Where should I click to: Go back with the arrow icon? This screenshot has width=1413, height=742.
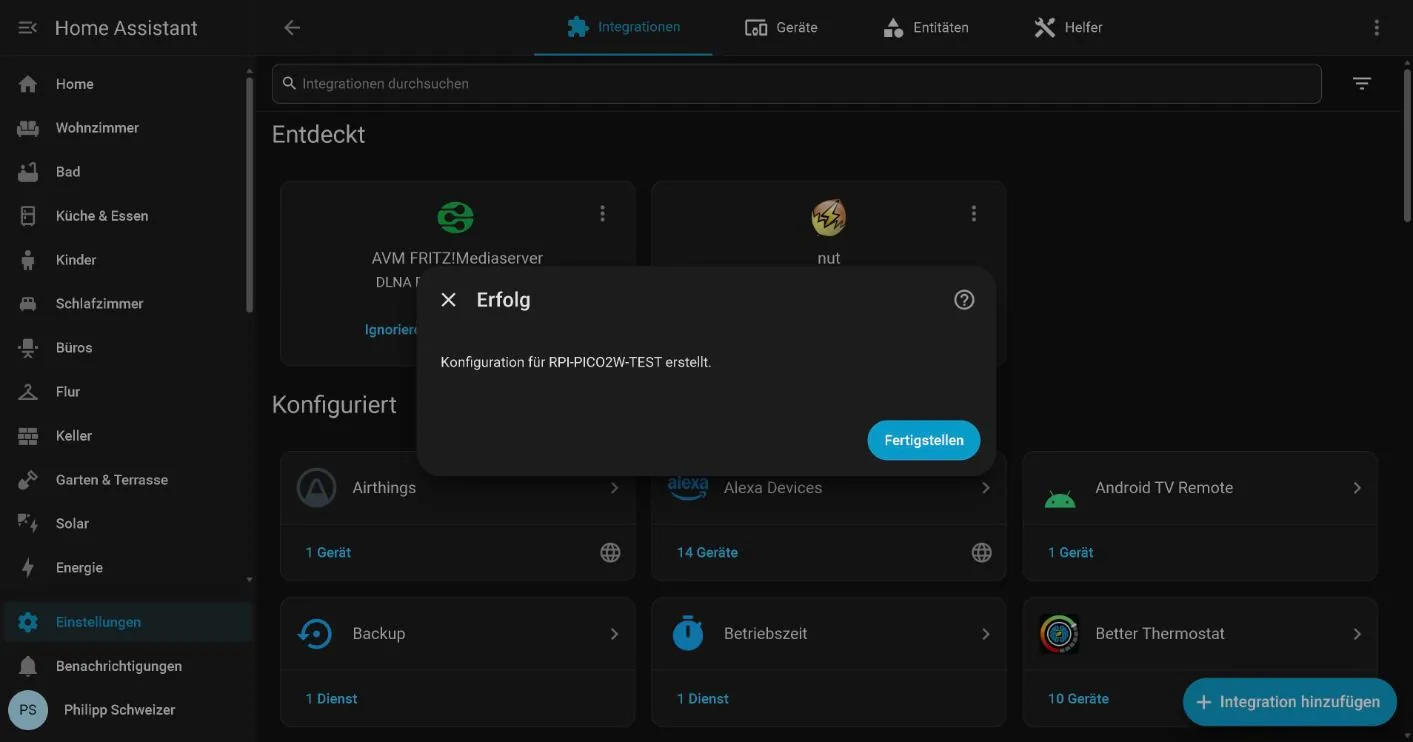[292, 28]
